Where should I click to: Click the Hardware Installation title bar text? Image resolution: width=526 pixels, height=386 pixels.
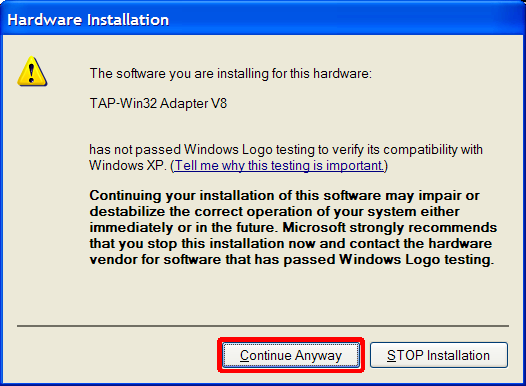pos(88,20)
